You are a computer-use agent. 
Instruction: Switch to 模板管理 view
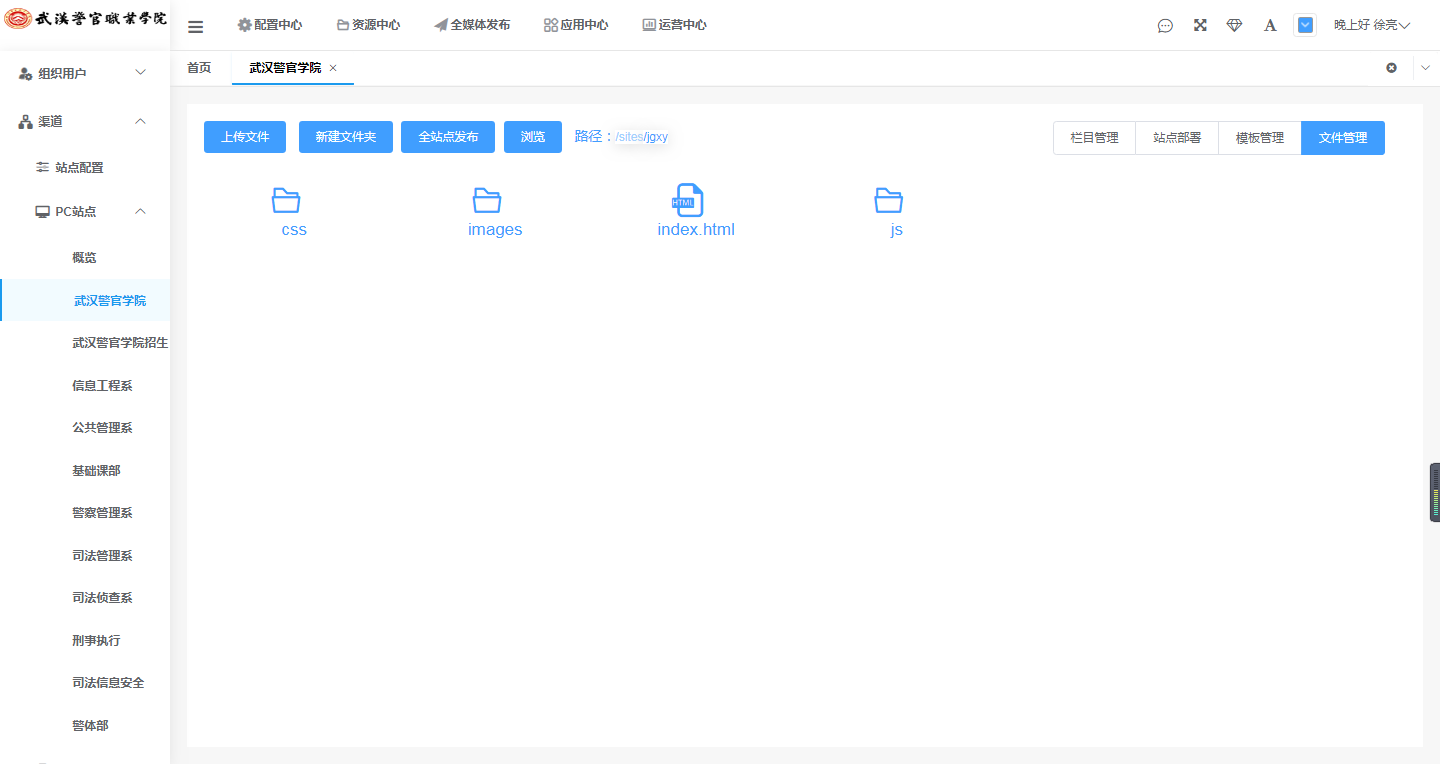pyautogui.click(x=1259, y=138)
